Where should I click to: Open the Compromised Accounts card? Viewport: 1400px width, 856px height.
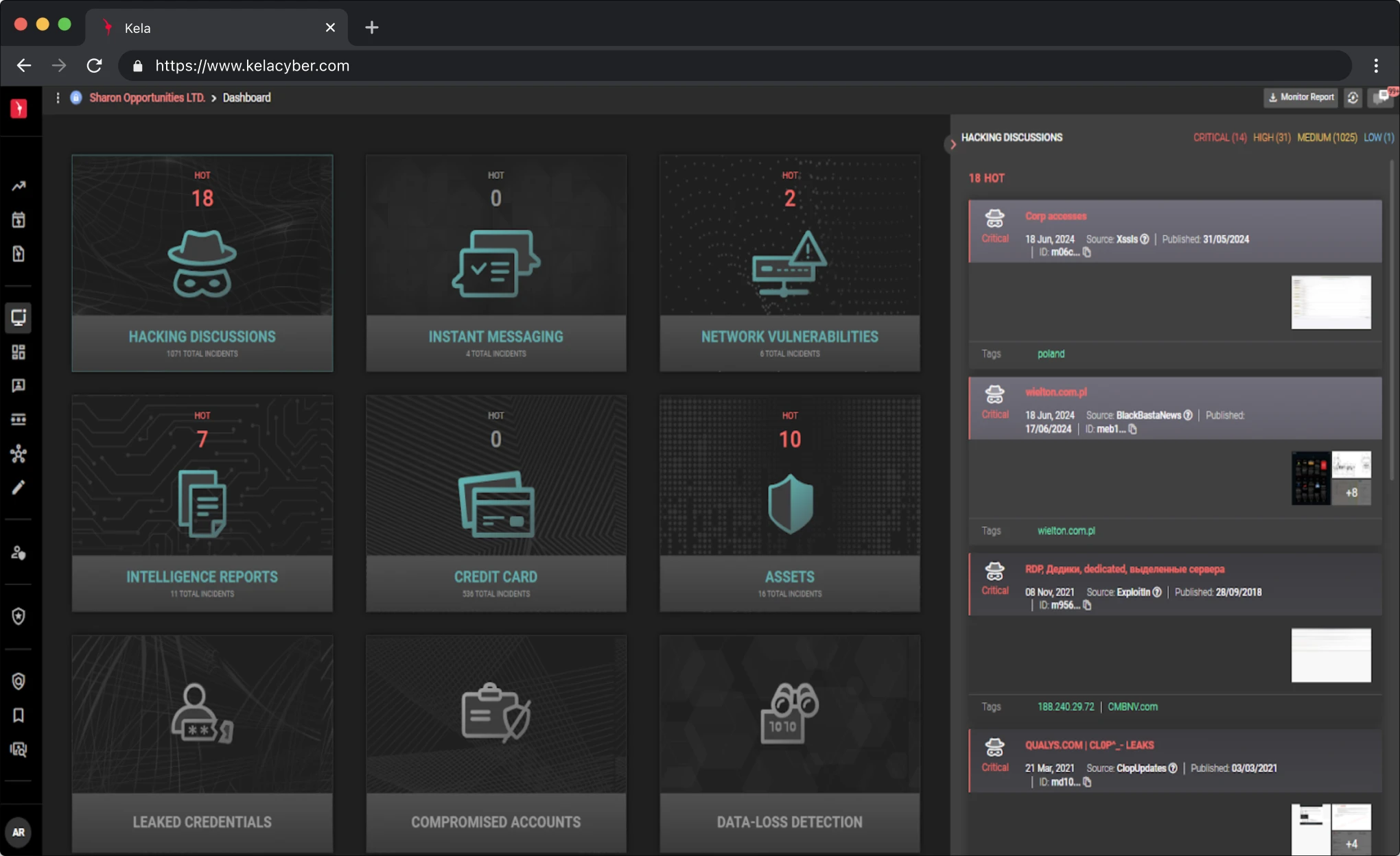tap(496, 744)
